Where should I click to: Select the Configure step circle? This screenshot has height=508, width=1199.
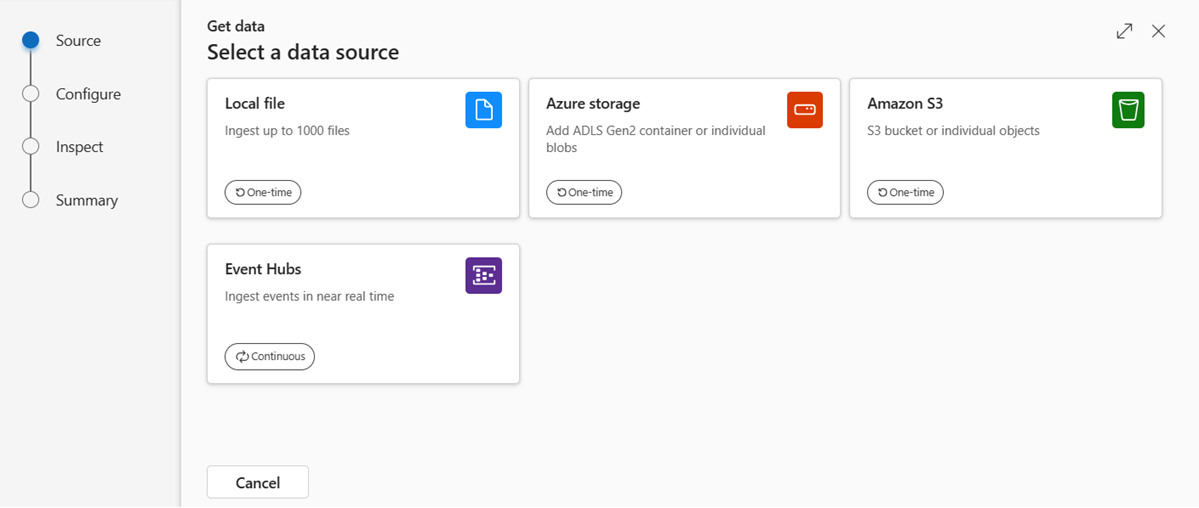coord(31,93)
